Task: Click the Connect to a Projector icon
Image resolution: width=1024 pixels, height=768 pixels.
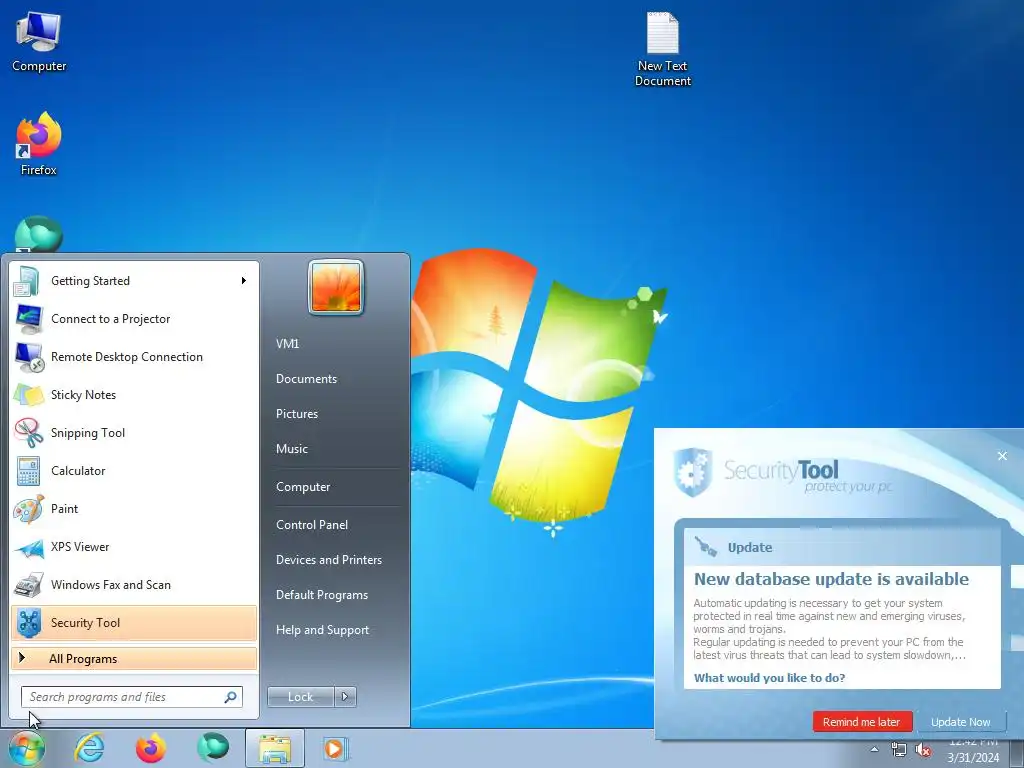Action: 27,319
